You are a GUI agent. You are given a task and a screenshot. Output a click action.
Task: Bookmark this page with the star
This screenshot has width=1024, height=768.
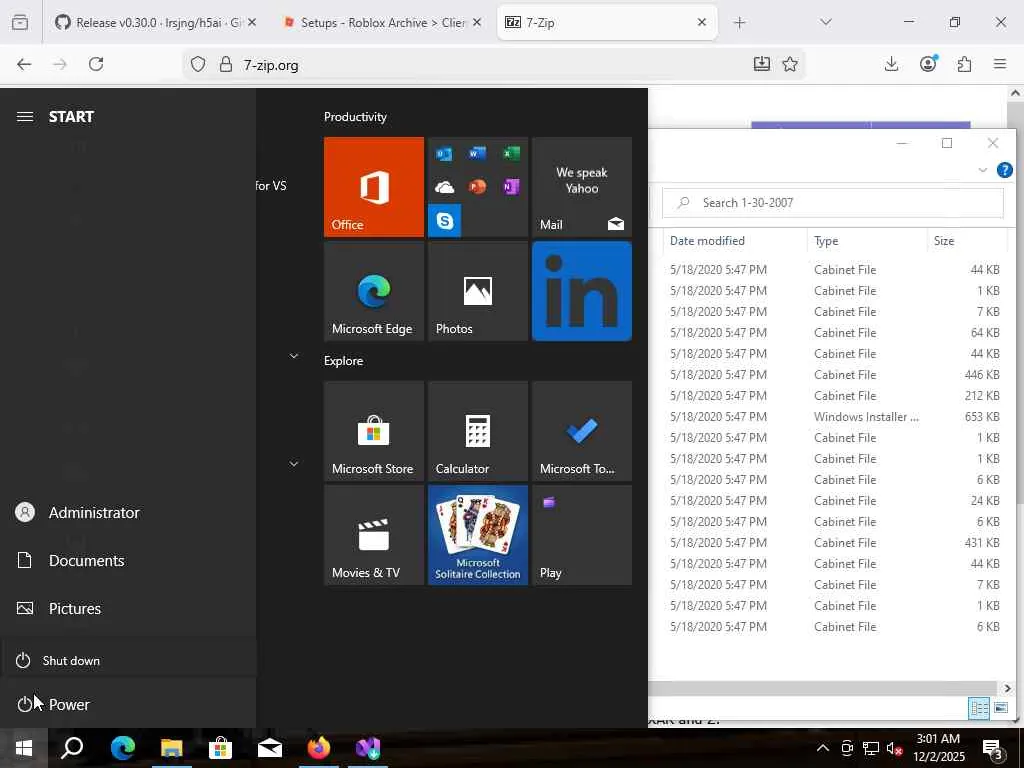pos(790,64)
